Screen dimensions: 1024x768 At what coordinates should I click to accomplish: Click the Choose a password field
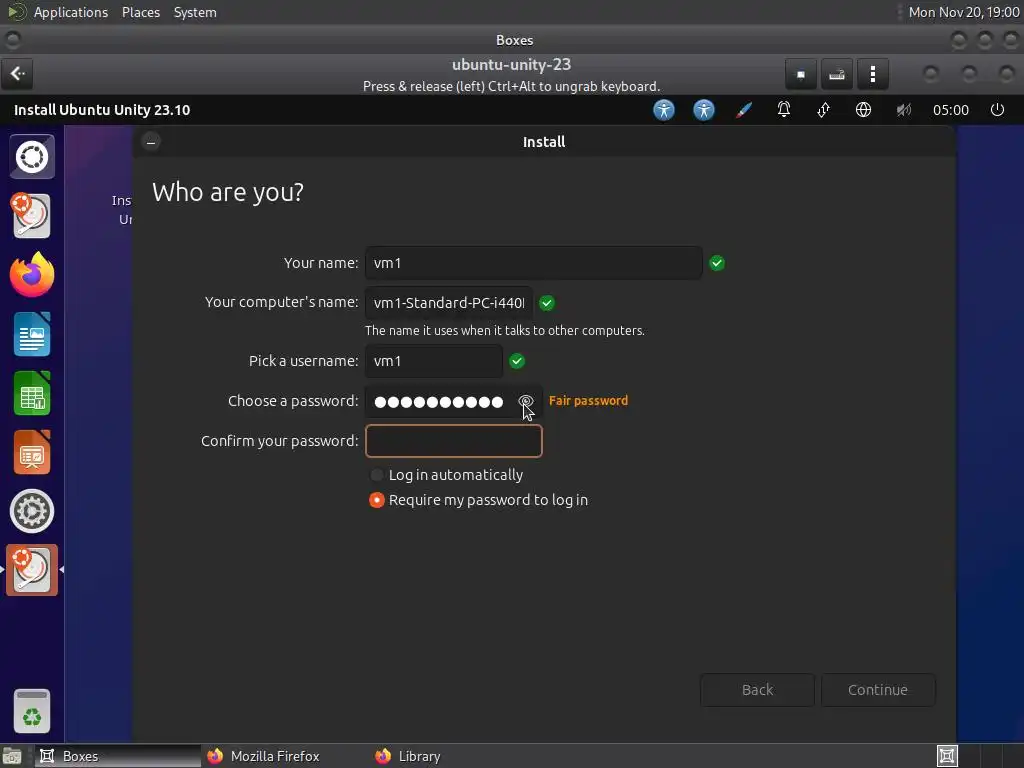pos(453,401)
